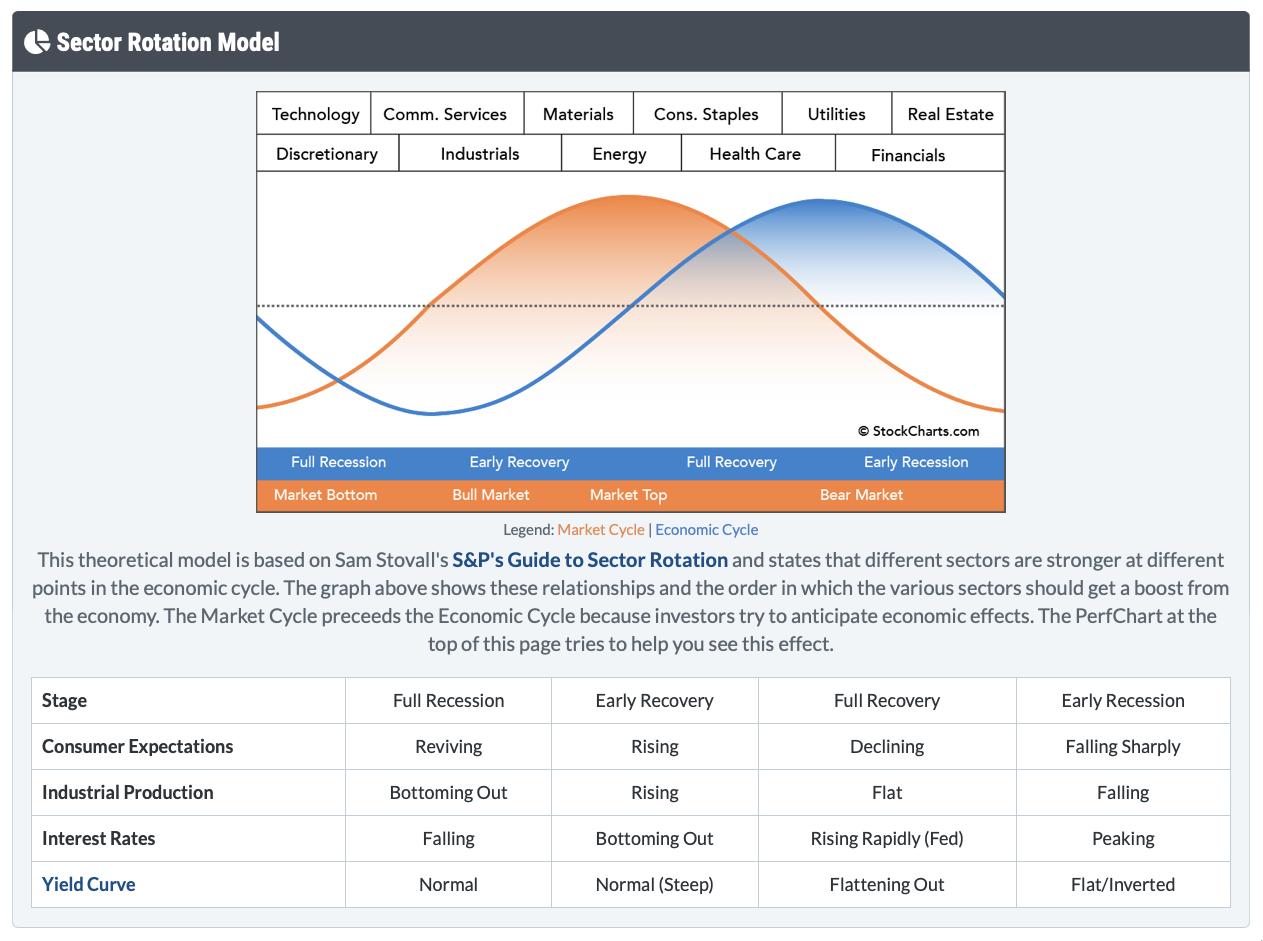
Task: Click the Industrials sector box
Action: coord(480,154)
